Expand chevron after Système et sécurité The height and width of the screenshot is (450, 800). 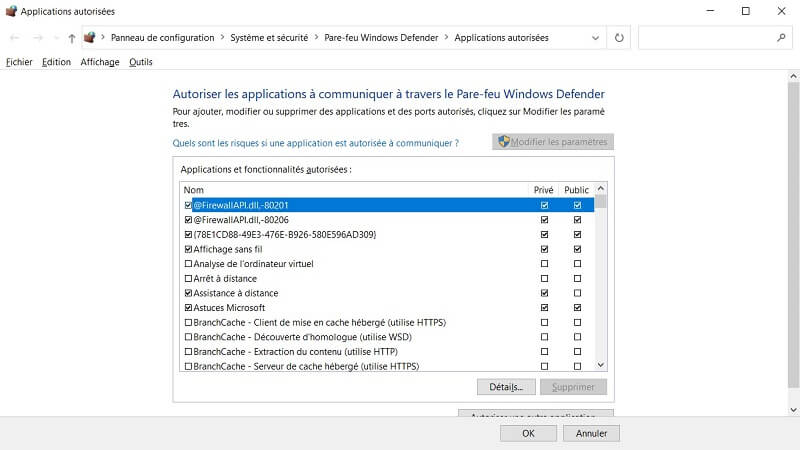coord(316,37)
